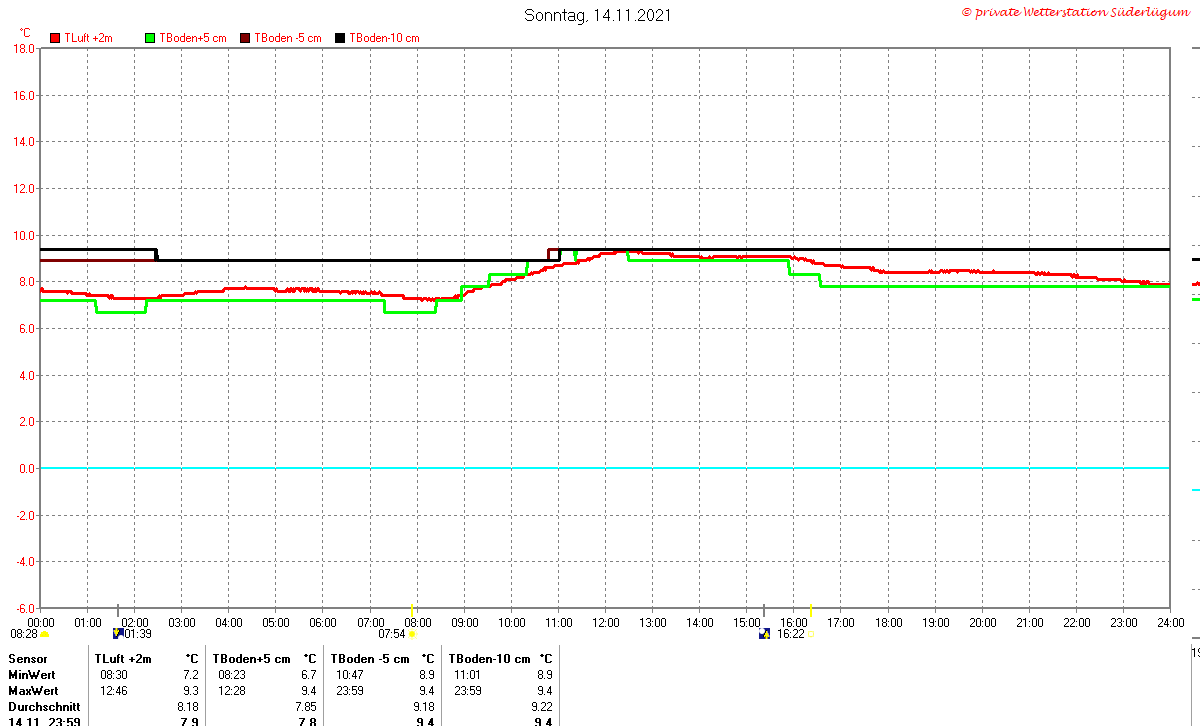The image size is (1200, 726).
Task: Click the 12:00 label on time axis
Action: click(605, 623)
